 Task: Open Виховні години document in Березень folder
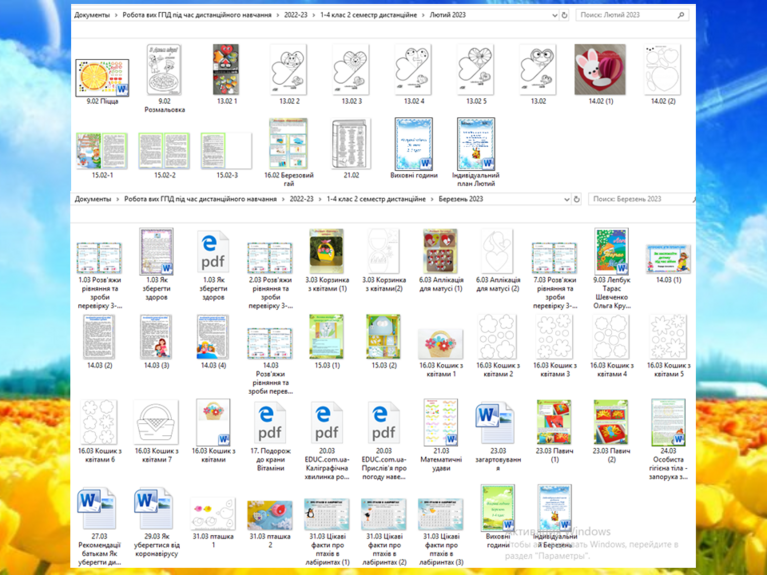(497, 508)
